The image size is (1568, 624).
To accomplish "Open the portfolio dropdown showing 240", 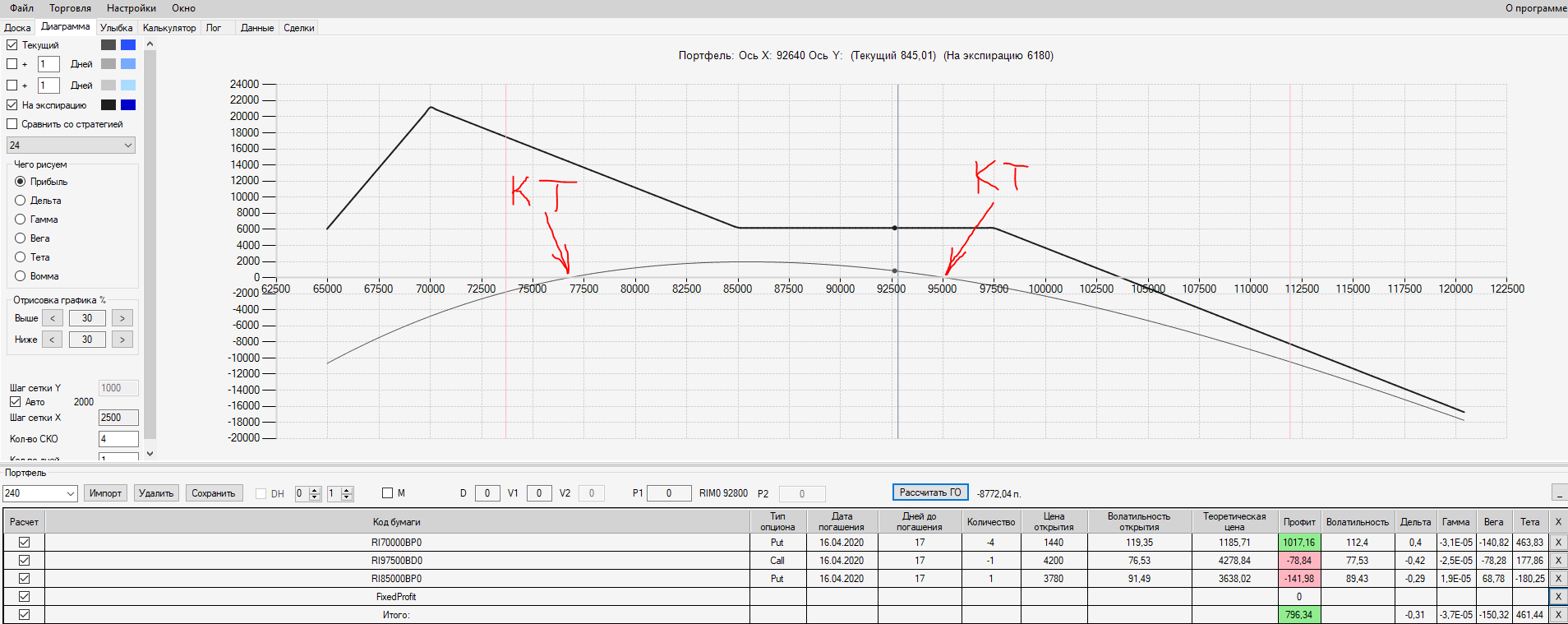I will tap(40, 493).
